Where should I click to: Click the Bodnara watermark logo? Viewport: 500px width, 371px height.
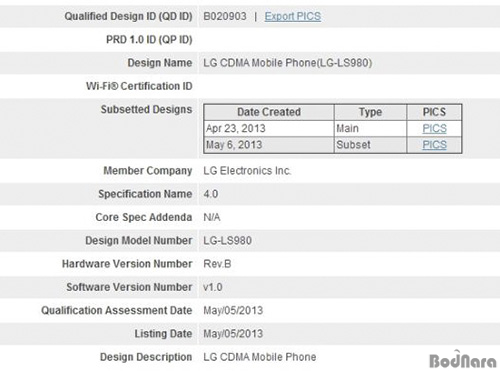[463, 359]
